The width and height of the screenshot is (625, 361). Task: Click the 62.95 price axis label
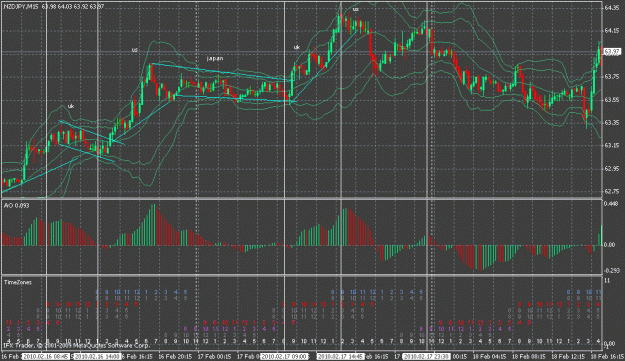pyautogui.click(x=611, y=169)
